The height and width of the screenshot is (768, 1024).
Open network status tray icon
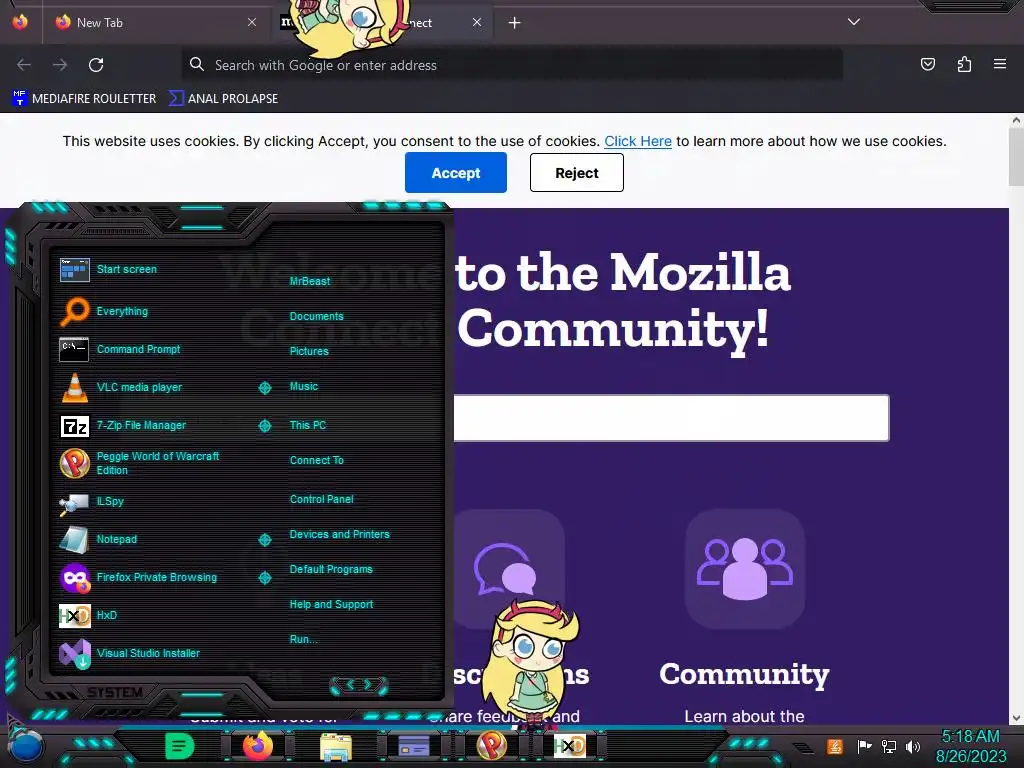pos(889,746)
